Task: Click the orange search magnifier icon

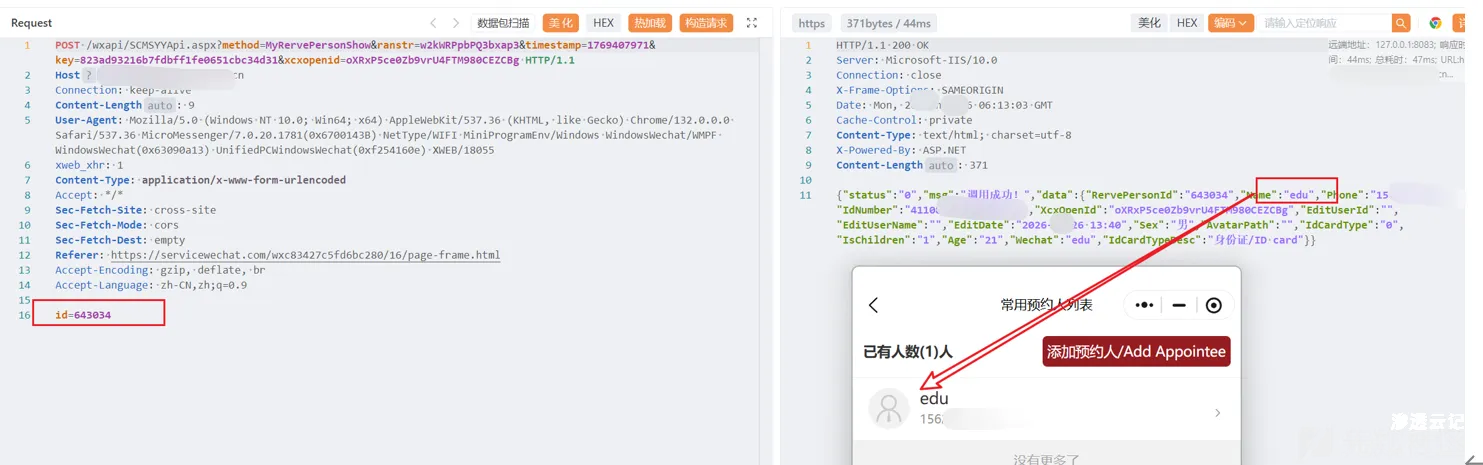Action: pos(1401,23)
